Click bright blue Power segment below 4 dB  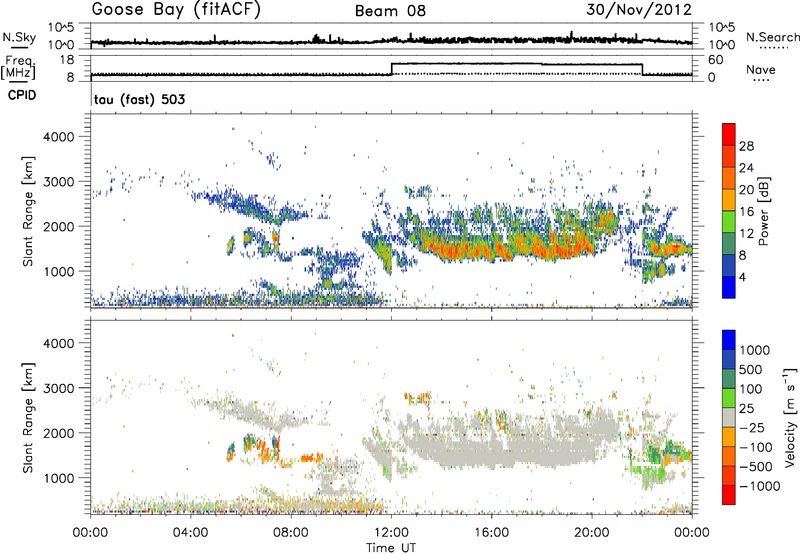pos(729,287)
